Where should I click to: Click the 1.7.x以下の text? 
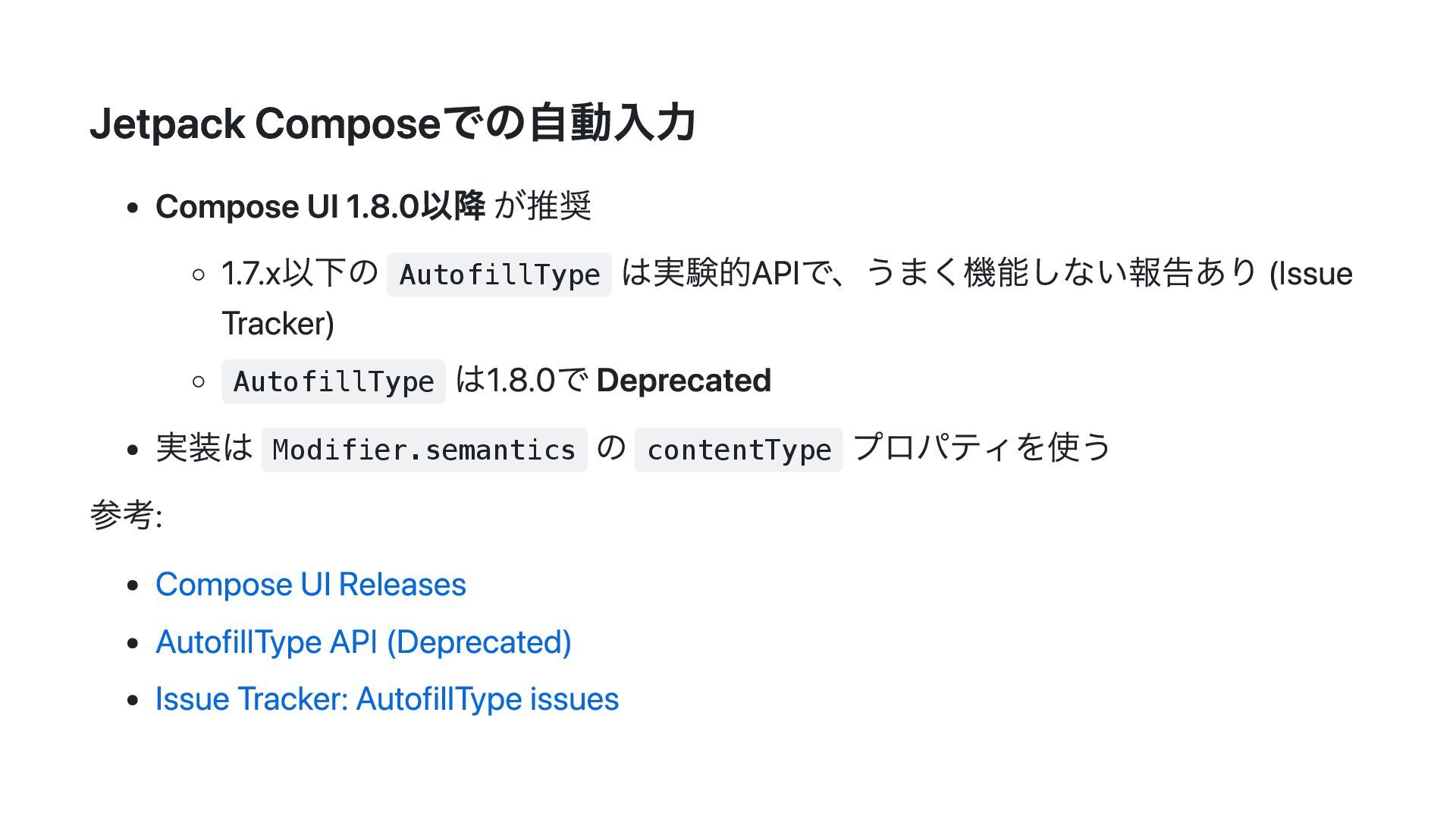[x=300, y=274]
